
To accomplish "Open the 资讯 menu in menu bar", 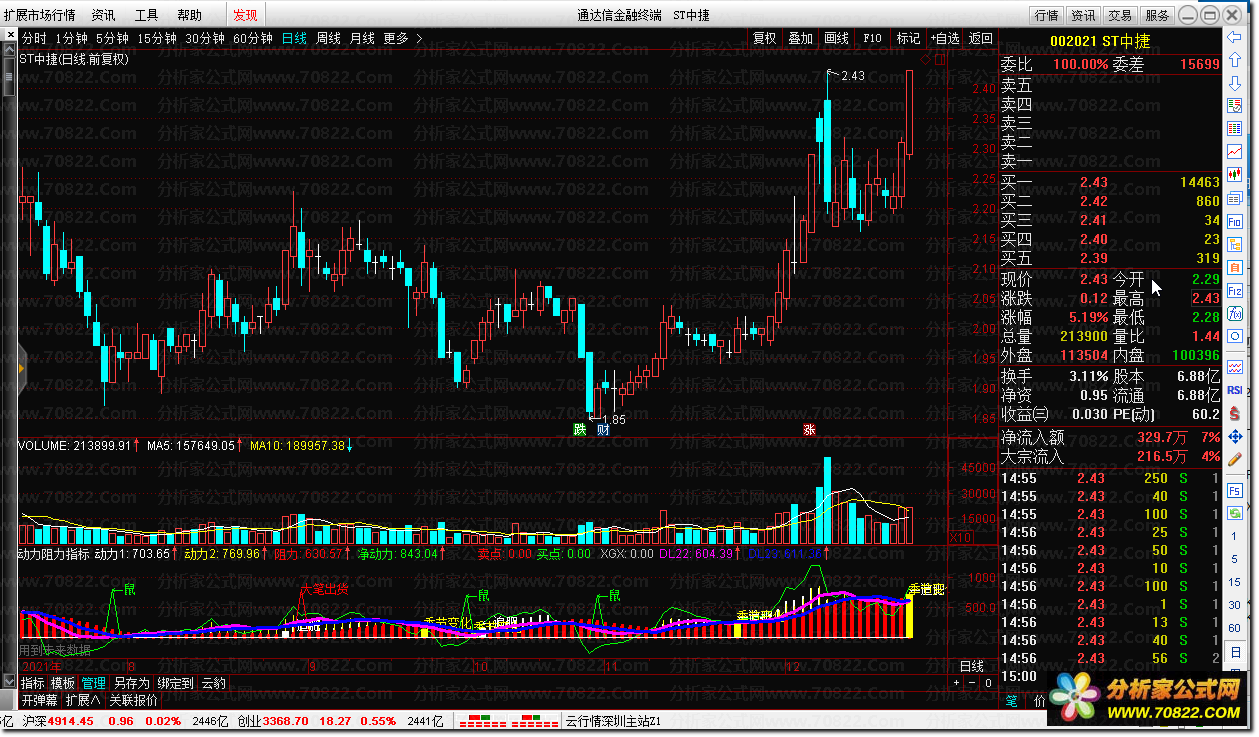I will [x=103, y=15].
